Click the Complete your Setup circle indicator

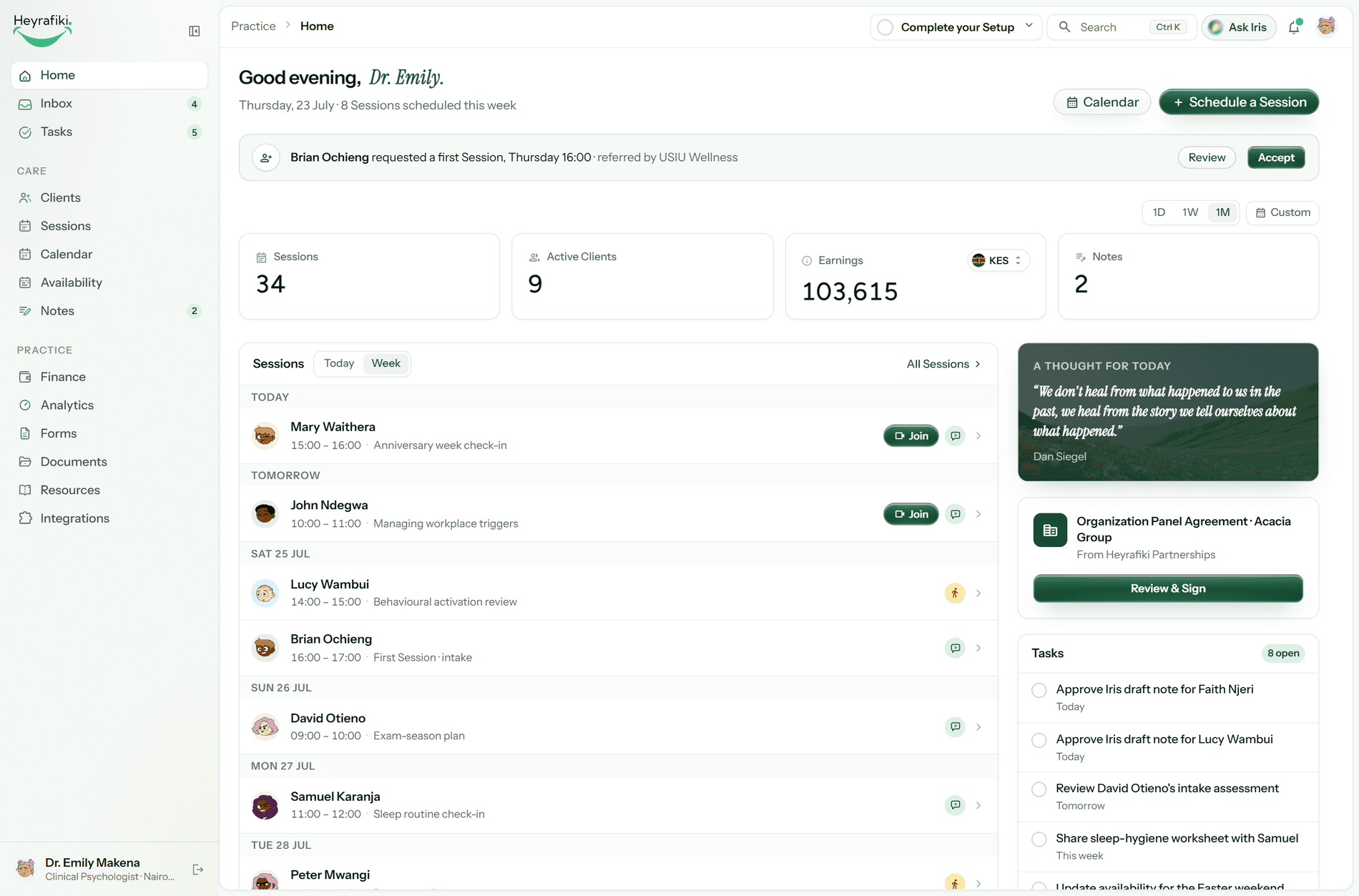885,27
